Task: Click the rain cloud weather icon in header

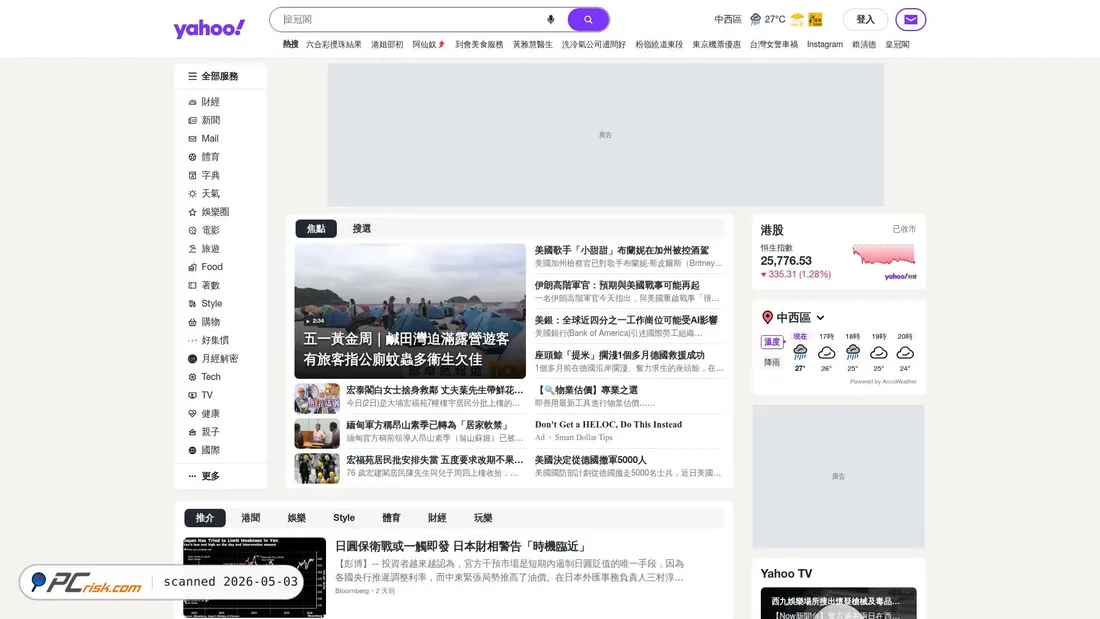Action: (756, 20)
